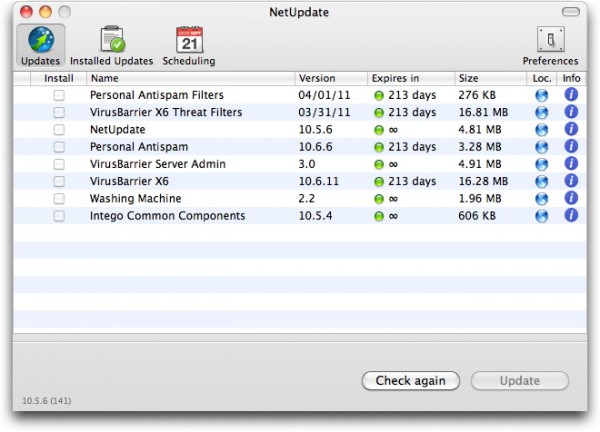
Task: Open the Scheduling calendar section
Action: (x=189, y=46)
